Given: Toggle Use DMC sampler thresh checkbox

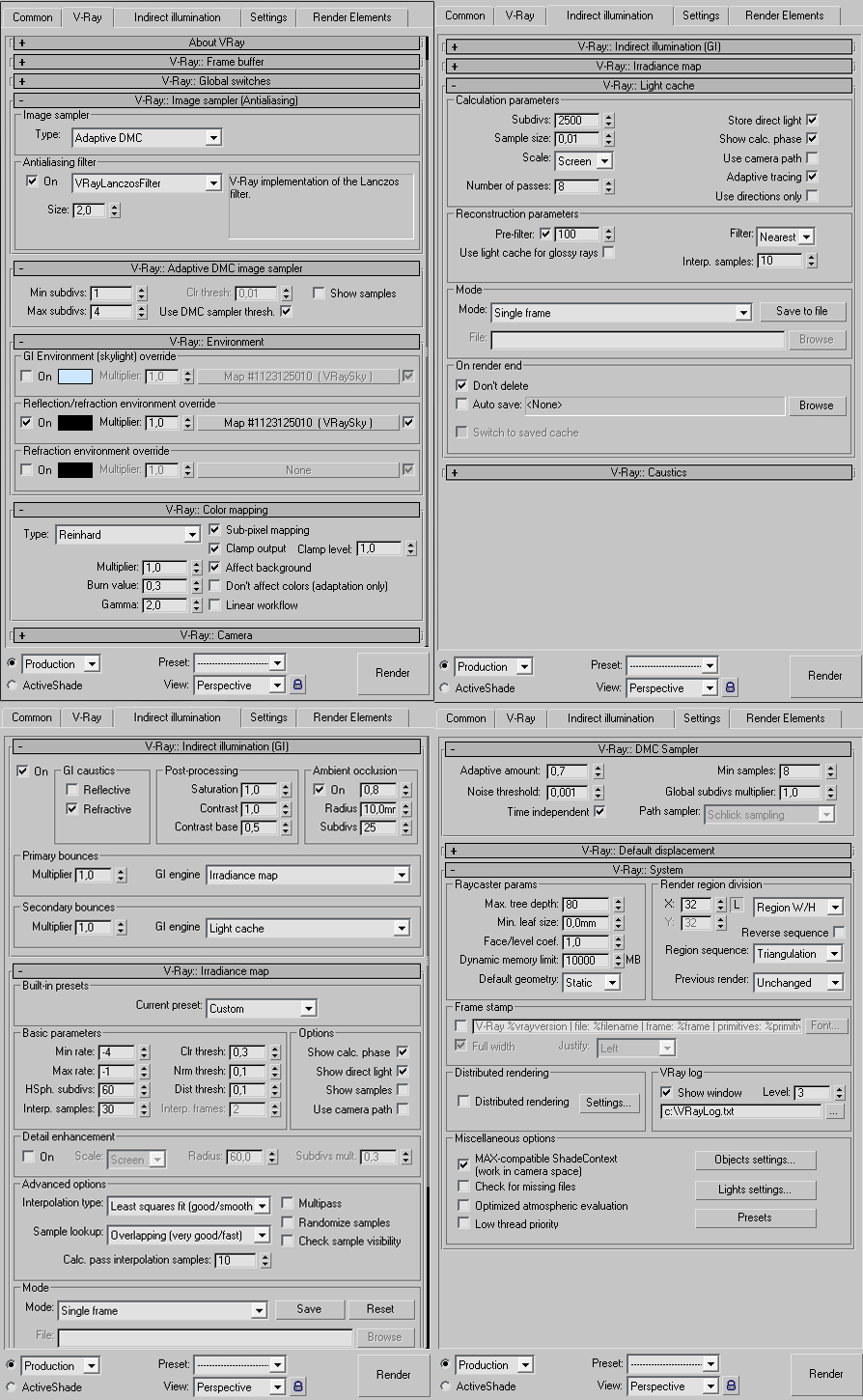Looking at the screenshot, I should tap(286, 312).
